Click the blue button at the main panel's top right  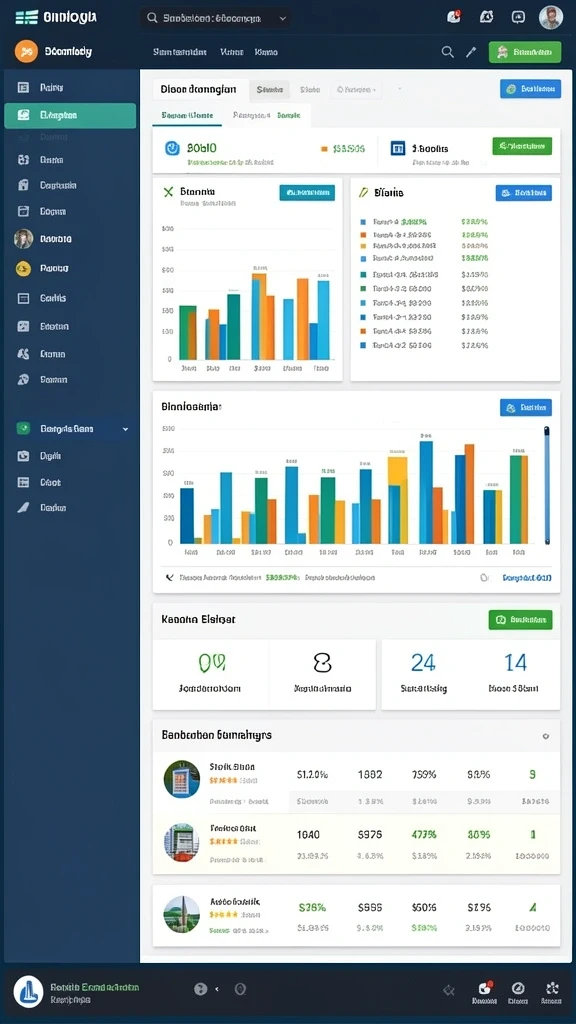click(530, 89)
